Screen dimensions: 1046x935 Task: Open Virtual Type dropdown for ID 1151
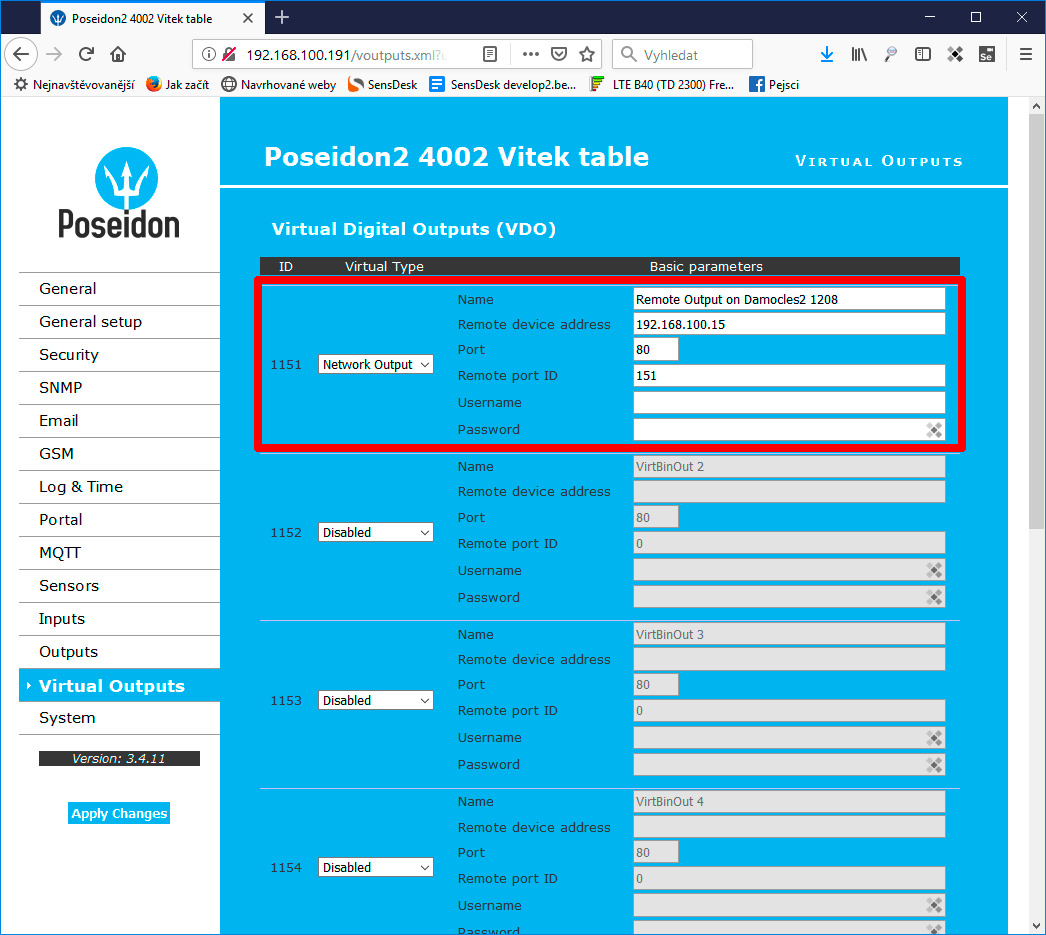[376, 364]
